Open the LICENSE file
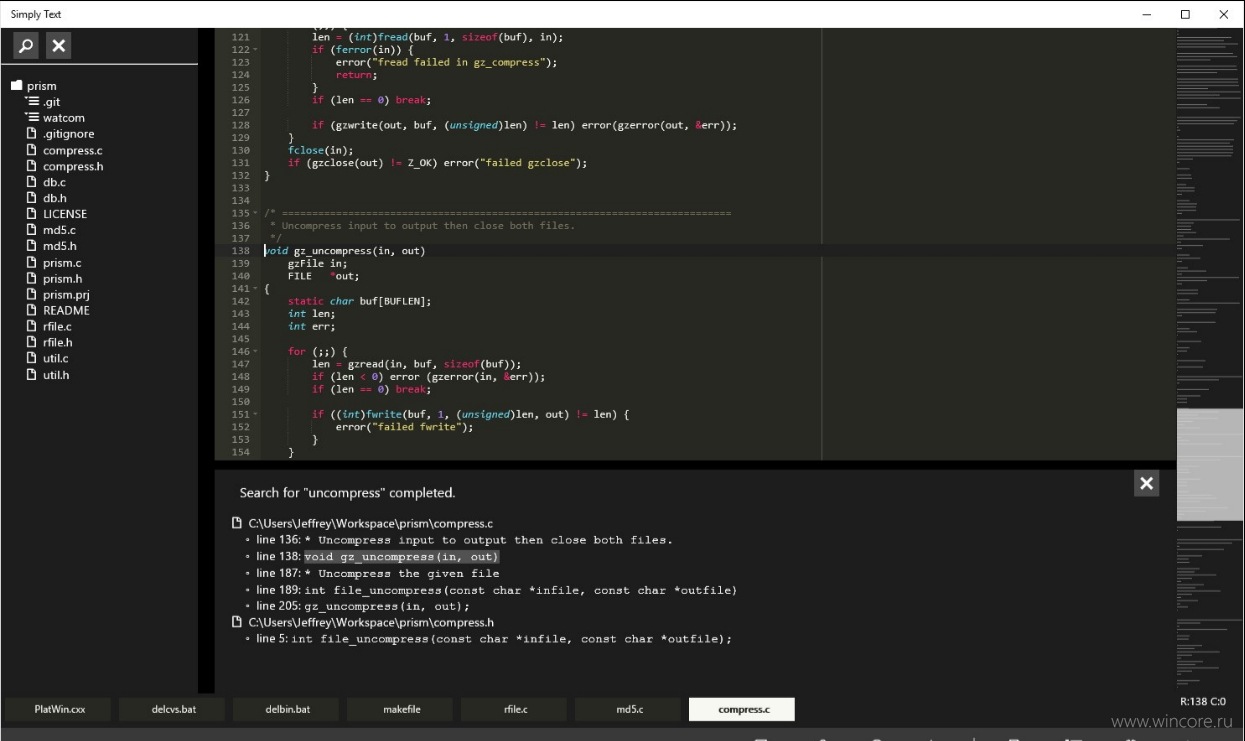 (x=64, y=214)
